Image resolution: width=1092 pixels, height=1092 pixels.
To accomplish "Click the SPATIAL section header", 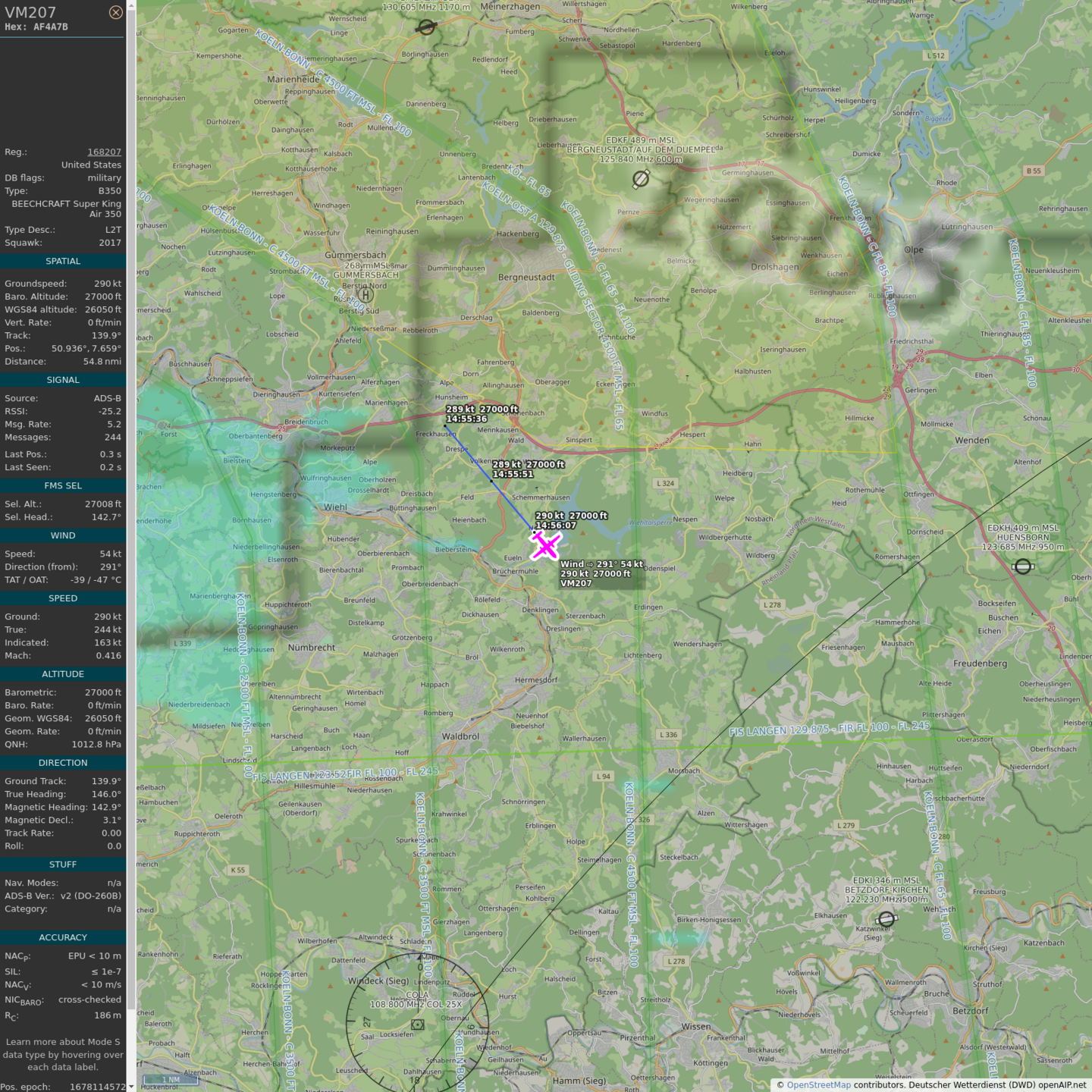I will [63, 261].
